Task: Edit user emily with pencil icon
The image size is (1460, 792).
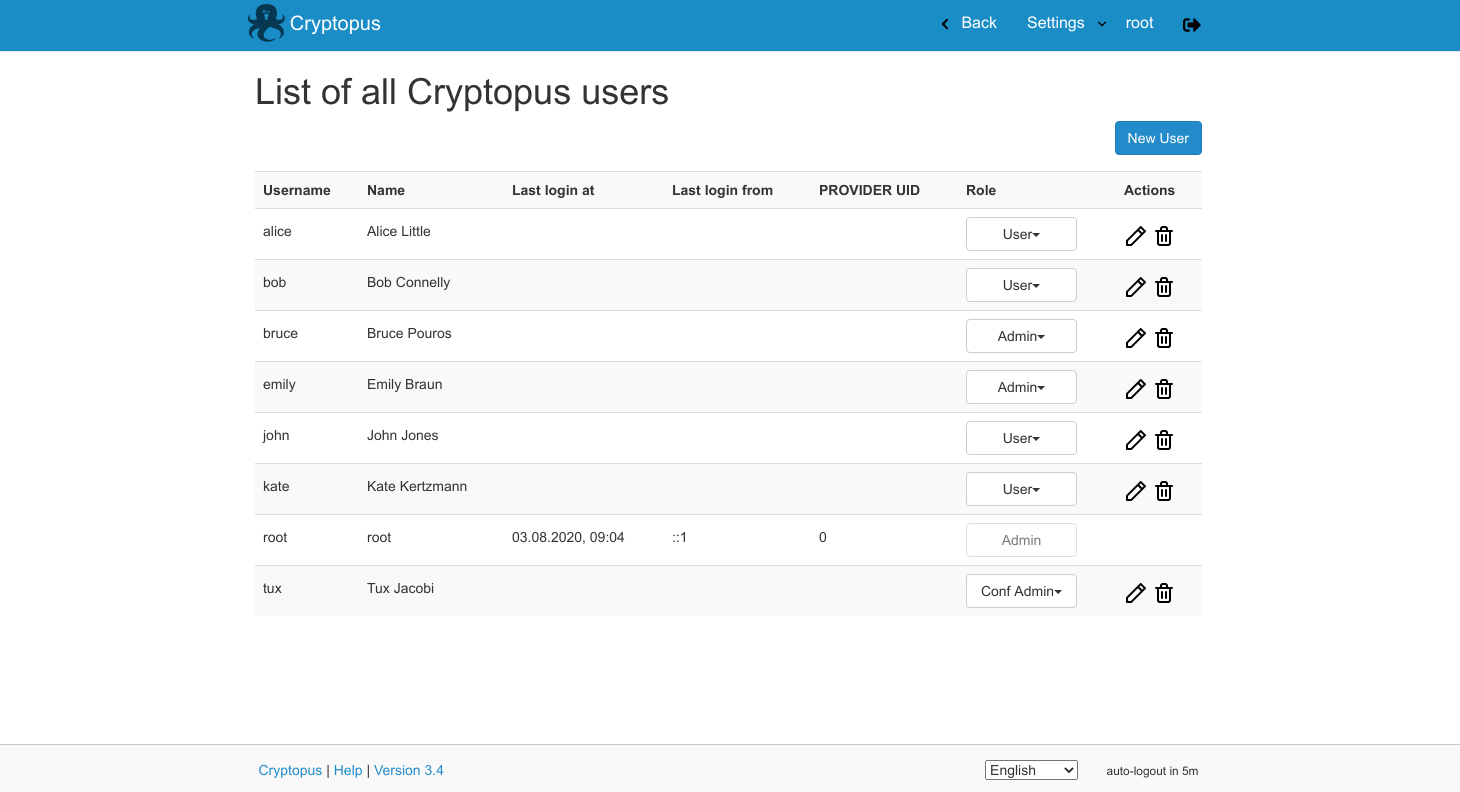Action: click(1135, 389)
